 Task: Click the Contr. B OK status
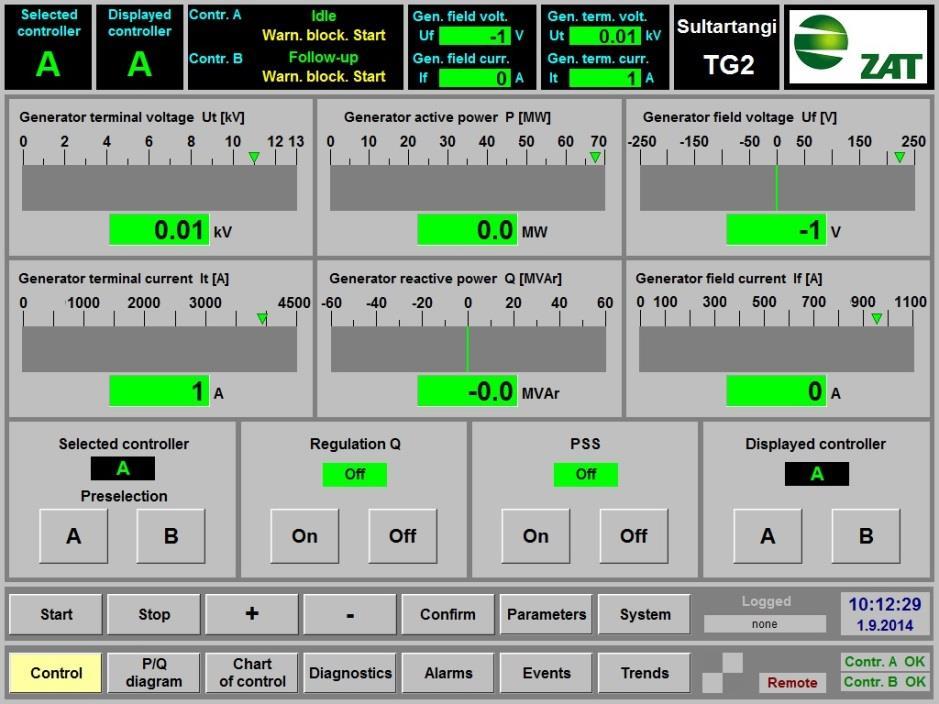(885, 682)
